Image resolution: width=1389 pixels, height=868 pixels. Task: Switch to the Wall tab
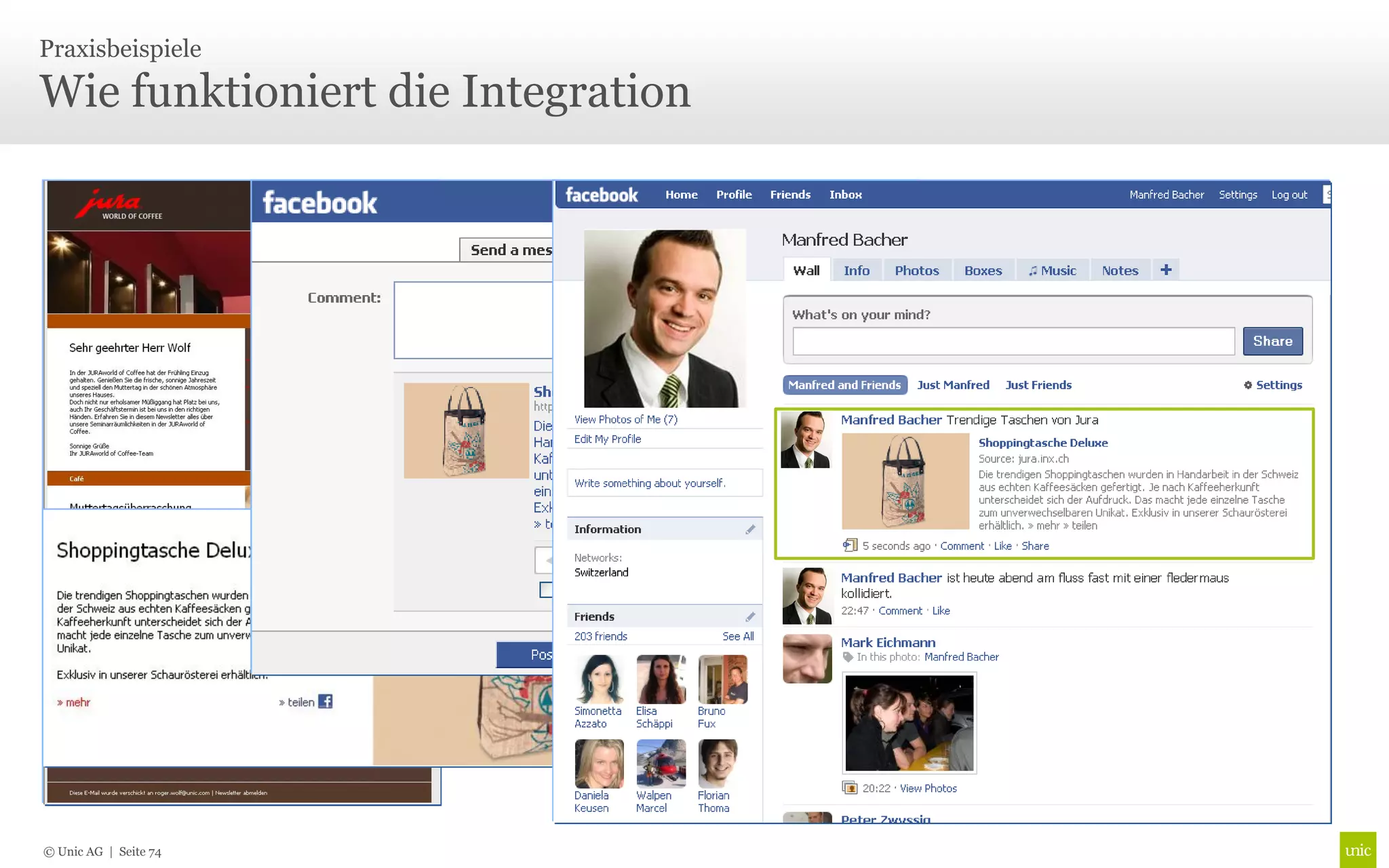tap(806, 271)
